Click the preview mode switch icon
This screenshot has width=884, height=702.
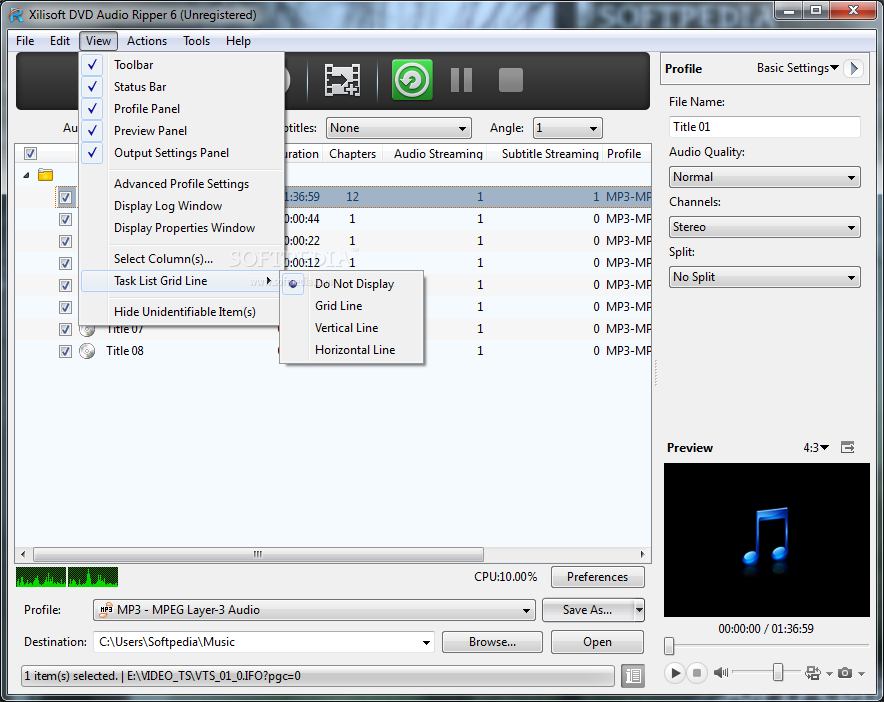[813, 673]
